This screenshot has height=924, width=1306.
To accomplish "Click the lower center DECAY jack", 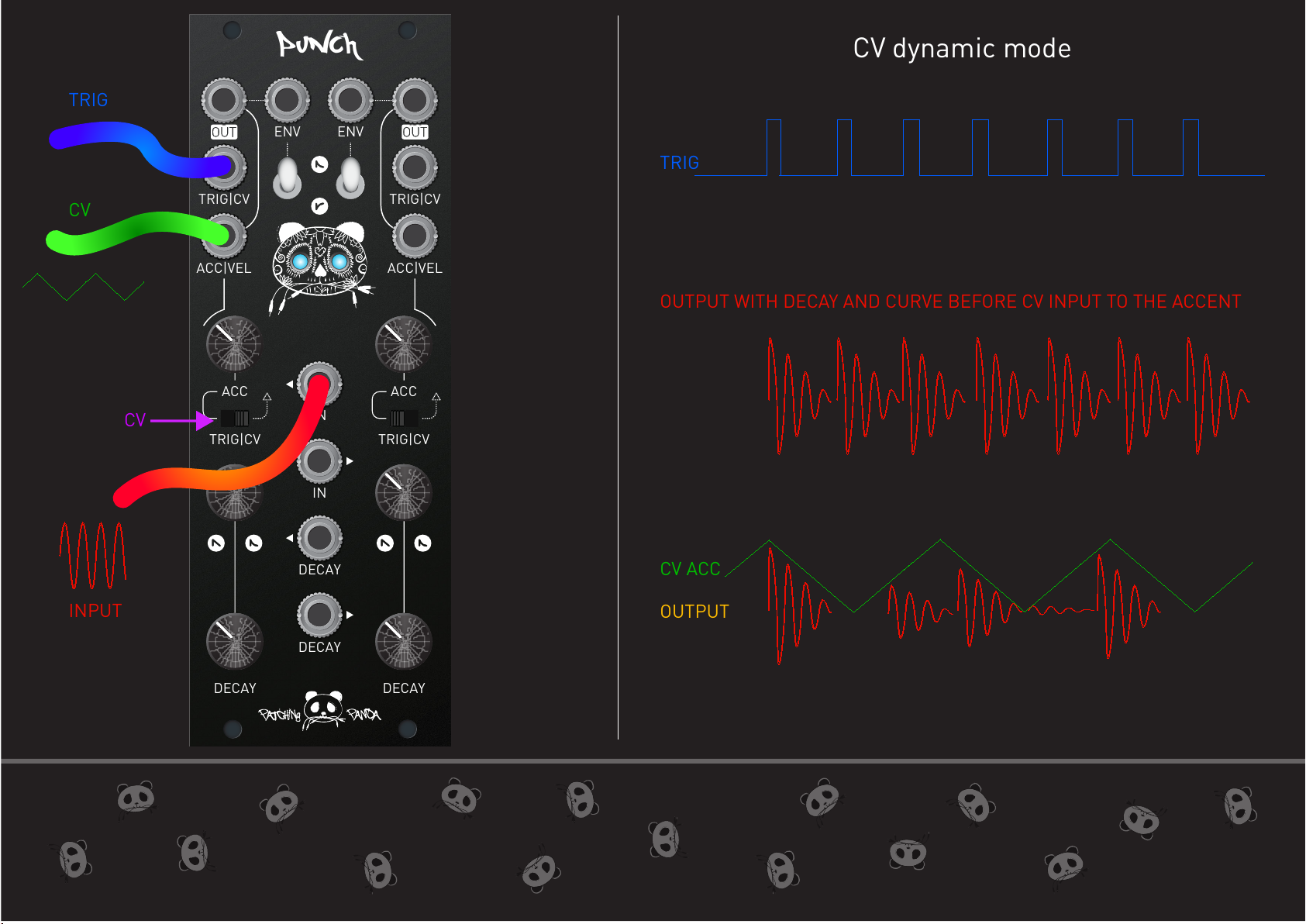I will (x=319, y=615).
